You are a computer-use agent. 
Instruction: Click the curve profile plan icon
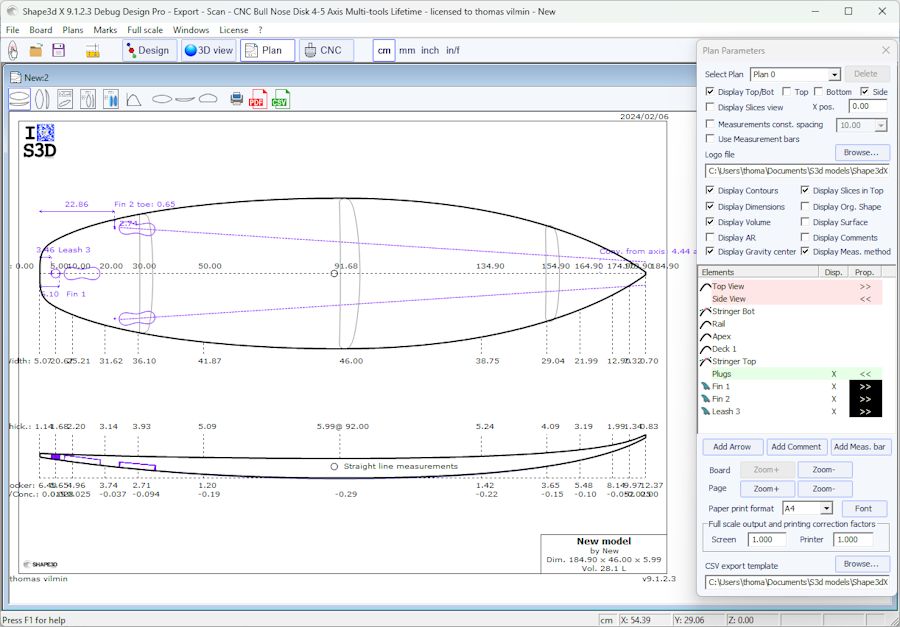tap(134, 99)
